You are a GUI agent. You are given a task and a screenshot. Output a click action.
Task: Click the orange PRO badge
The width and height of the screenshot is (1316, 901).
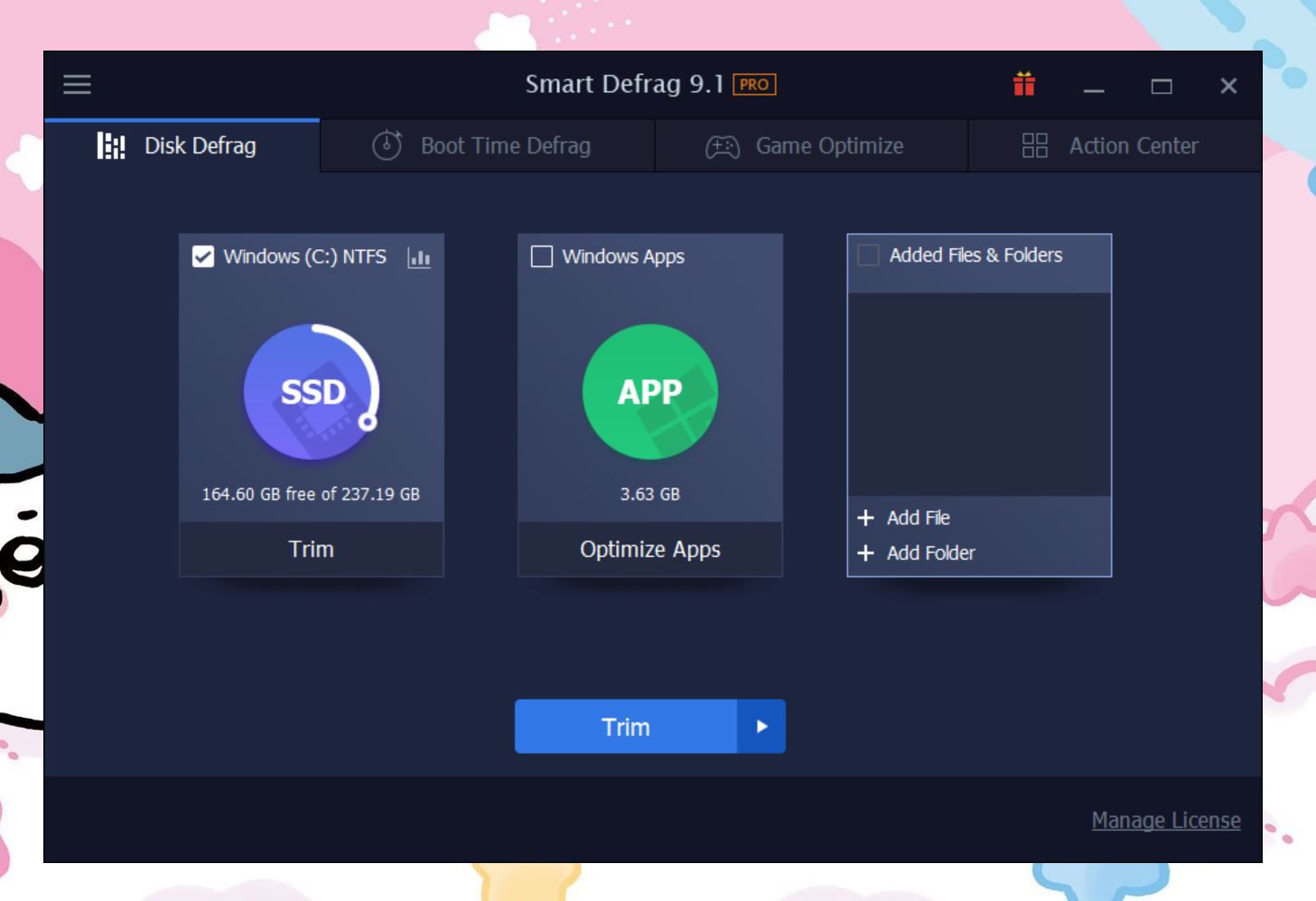(754, 84)
